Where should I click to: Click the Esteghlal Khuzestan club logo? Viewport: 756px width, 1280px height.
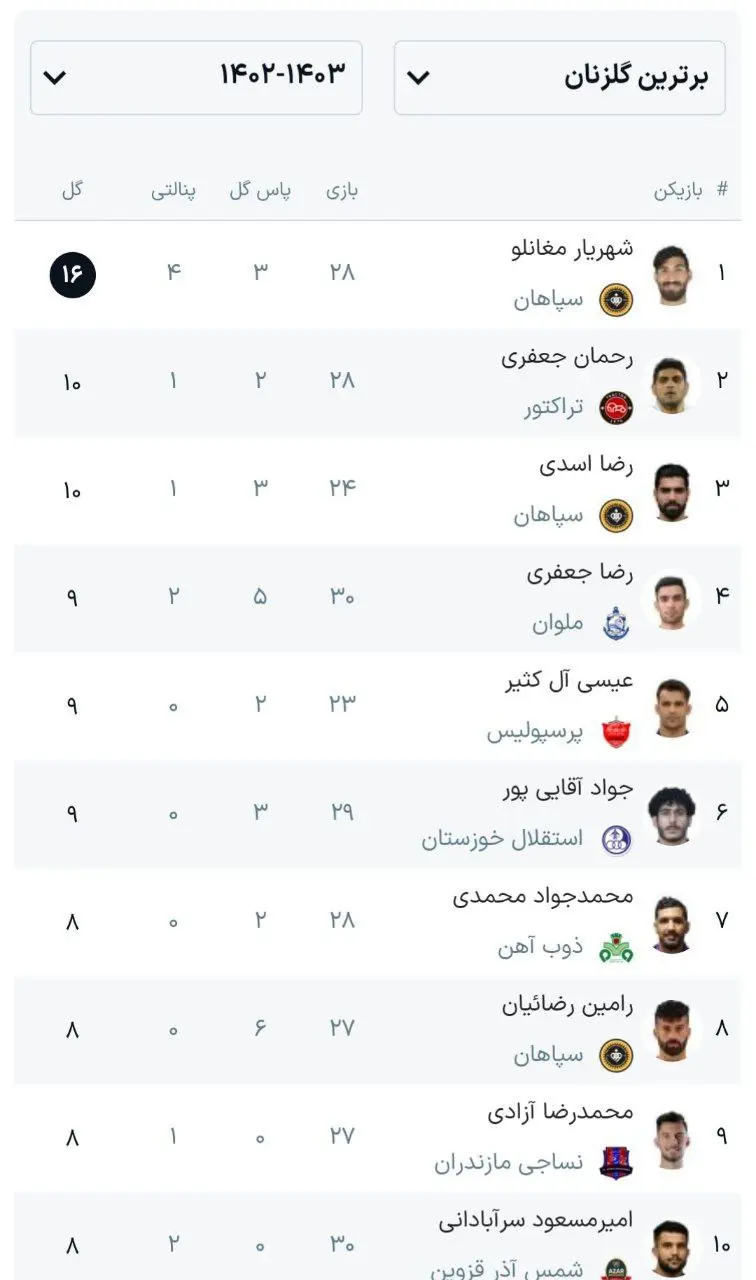coord(616,840)
